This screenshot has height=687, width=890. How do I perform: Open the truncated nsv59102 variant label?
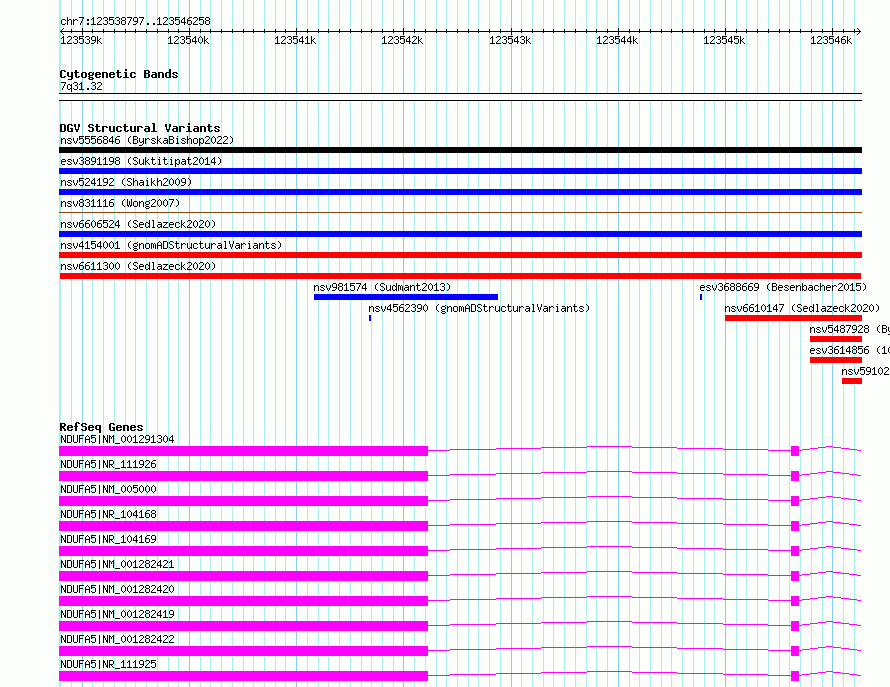point(865,371)
